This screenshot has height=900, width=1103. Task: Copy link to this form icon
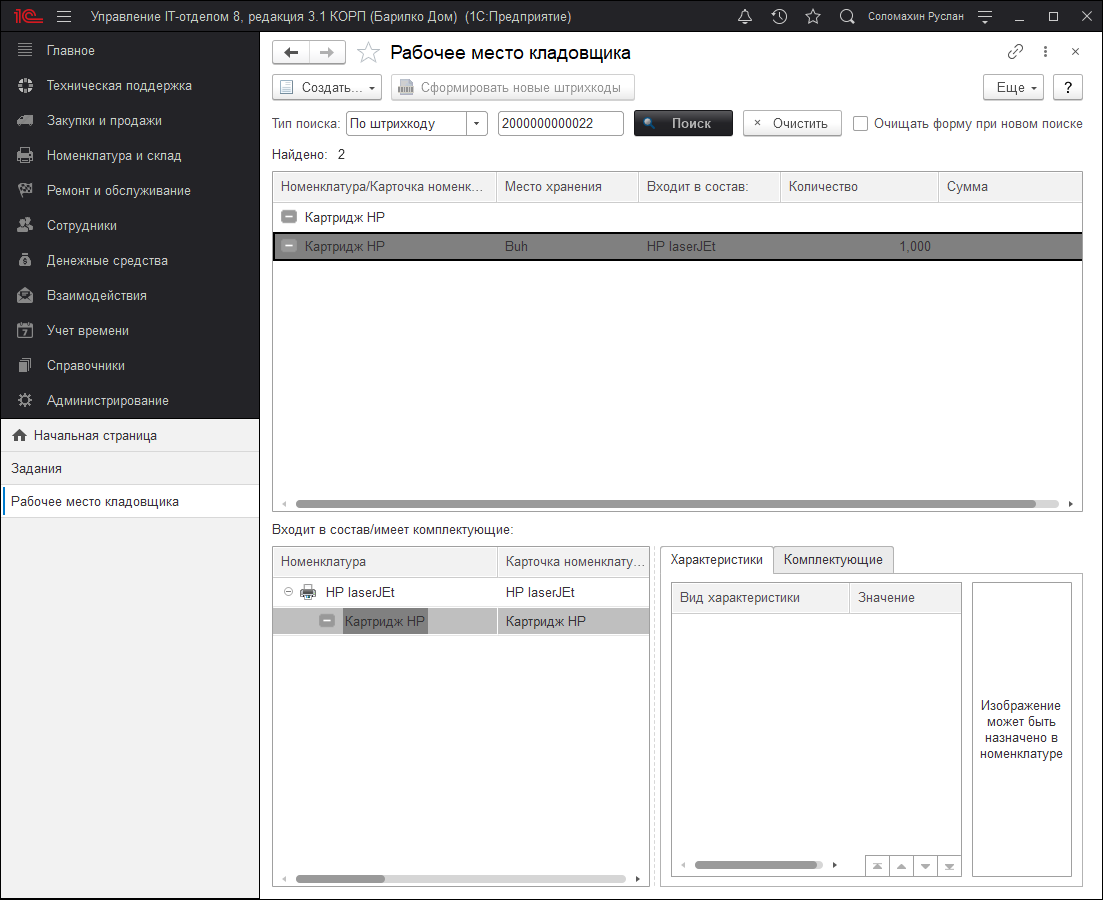1015,52
